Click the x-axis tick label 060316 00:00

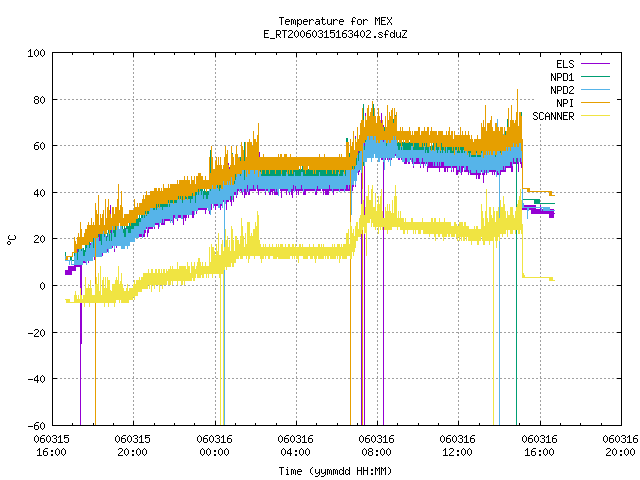tap(214, 446)
